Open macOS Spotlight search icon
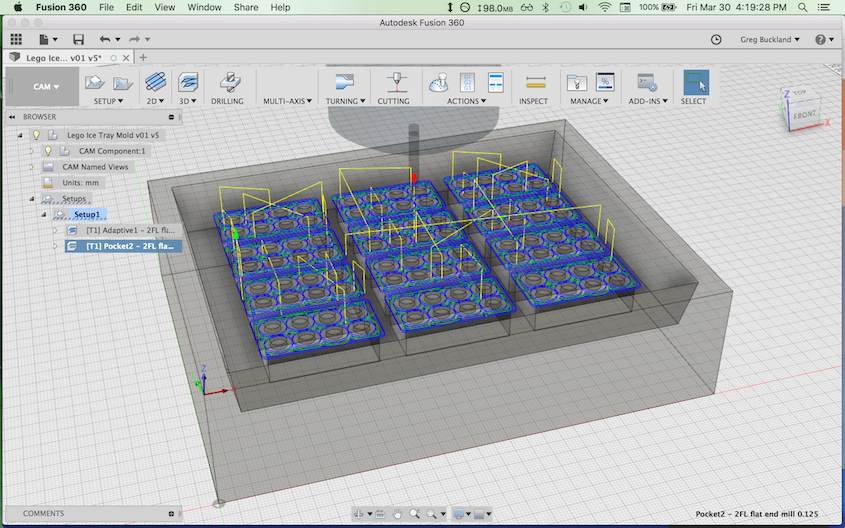Viewport: 845px width, 528px height. [802, 7]
